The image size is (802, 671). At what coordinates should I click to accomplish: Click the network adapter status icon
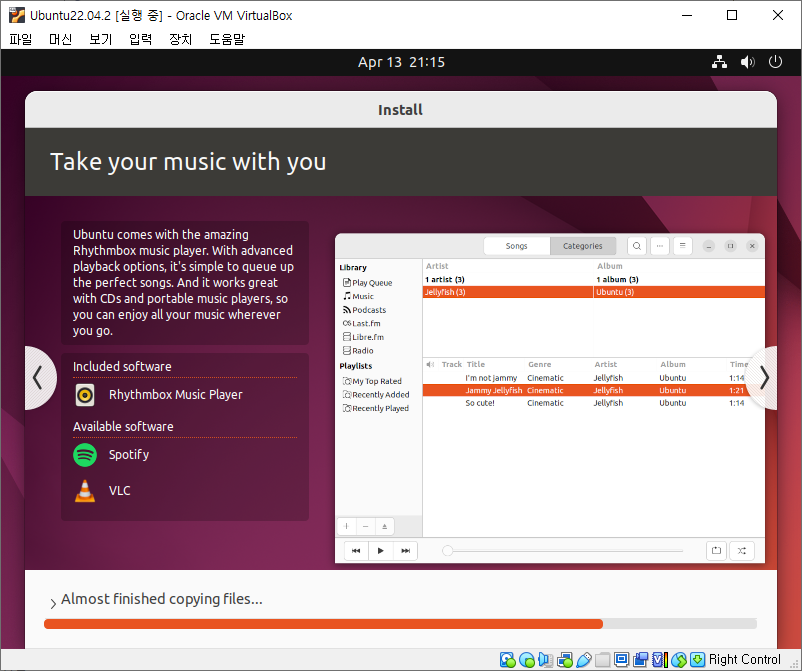tap(565, 660)
